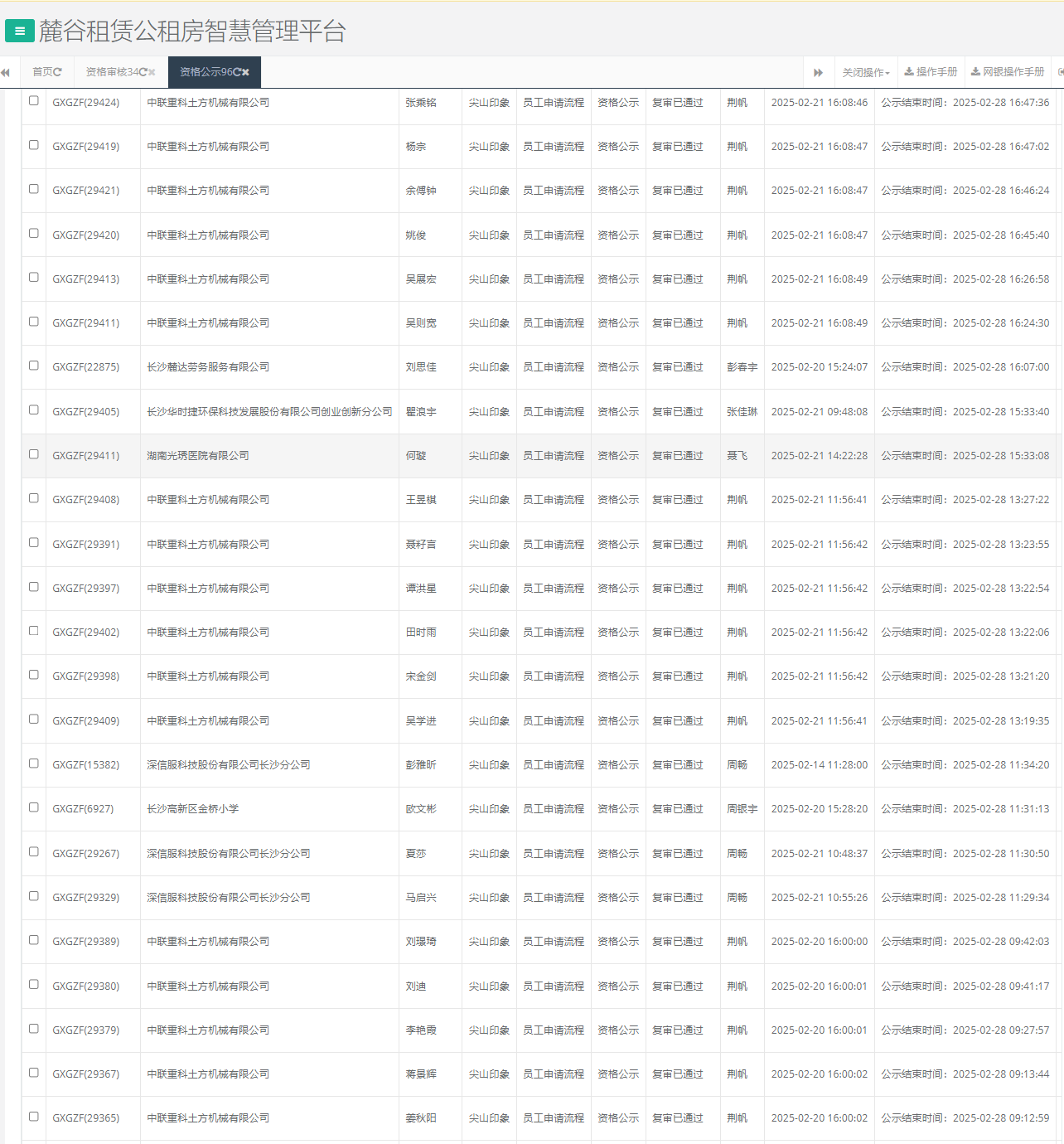Check the box for record GXGZF(29424)

click(x=34, y=101)
